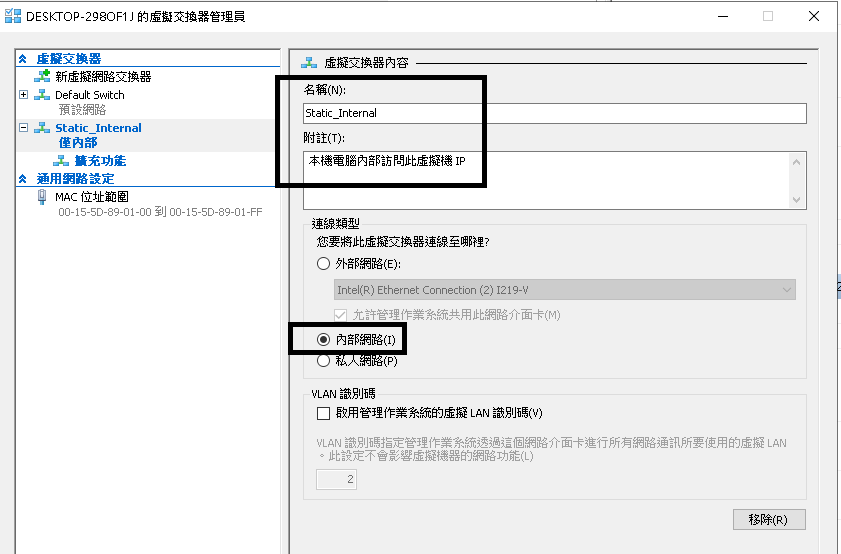The image size is (841, 554).
Task: Select the 外部網路(E) radio button
Action: (323, 264)
